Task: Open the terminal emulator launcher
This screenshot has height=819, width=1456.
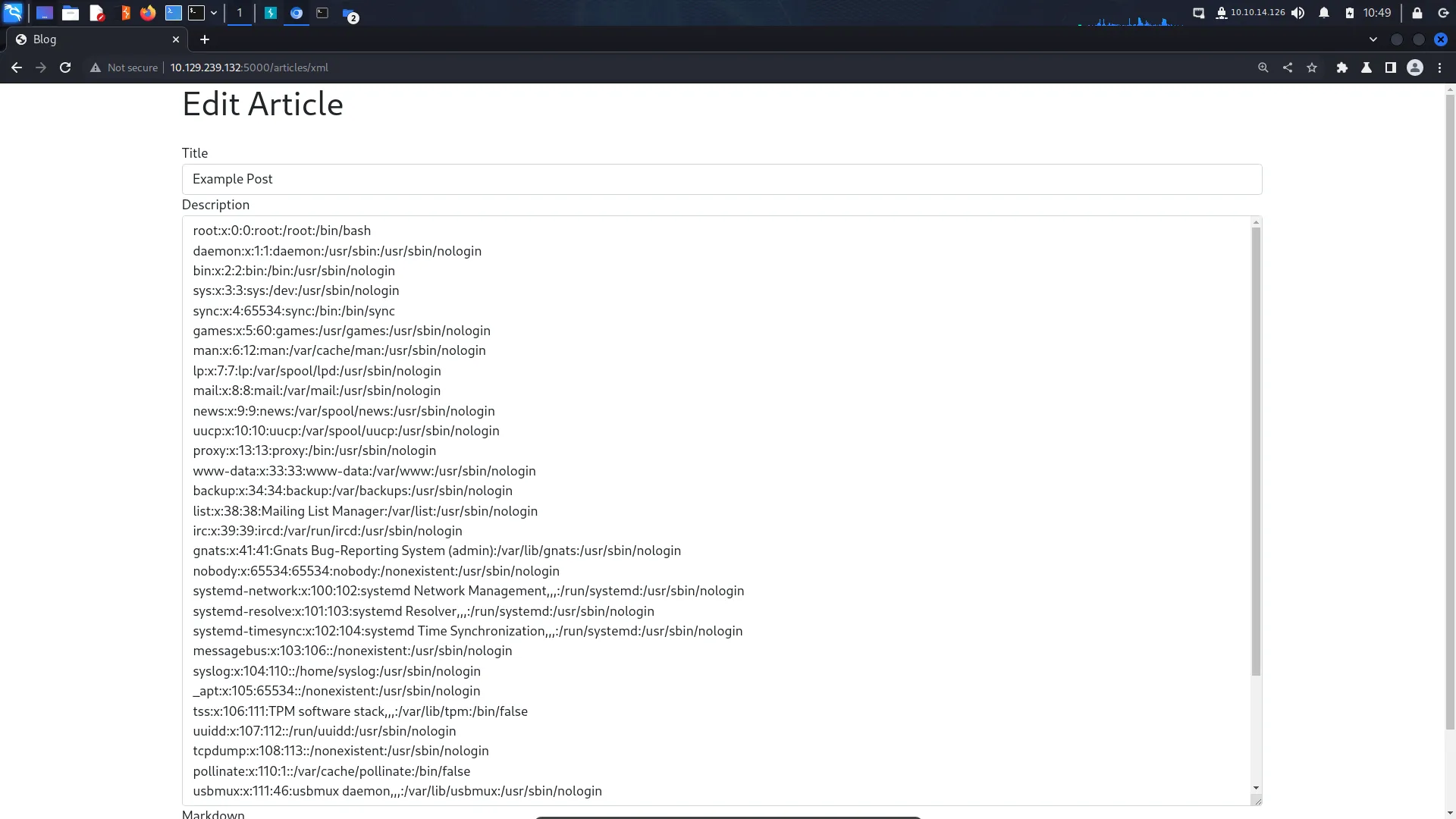Action: pyautogui.click(x=196, y=13)
